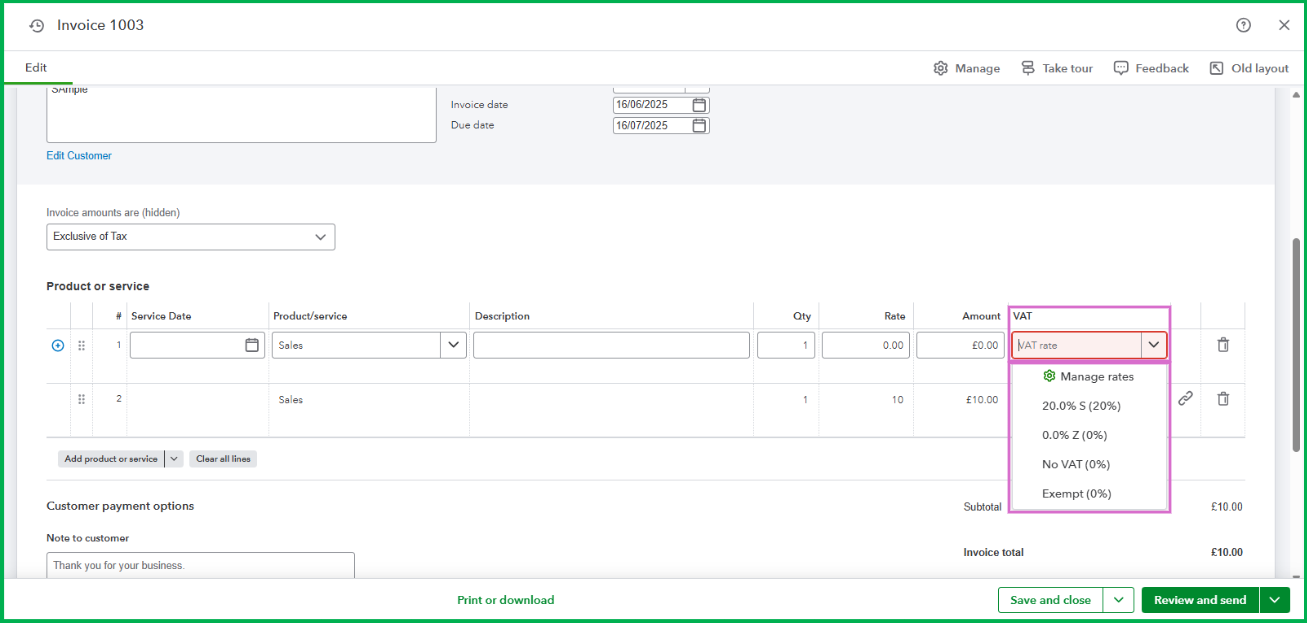
Task: Click the link icon on line 2
Action: pyautogui.click(x=1185, y=398)
